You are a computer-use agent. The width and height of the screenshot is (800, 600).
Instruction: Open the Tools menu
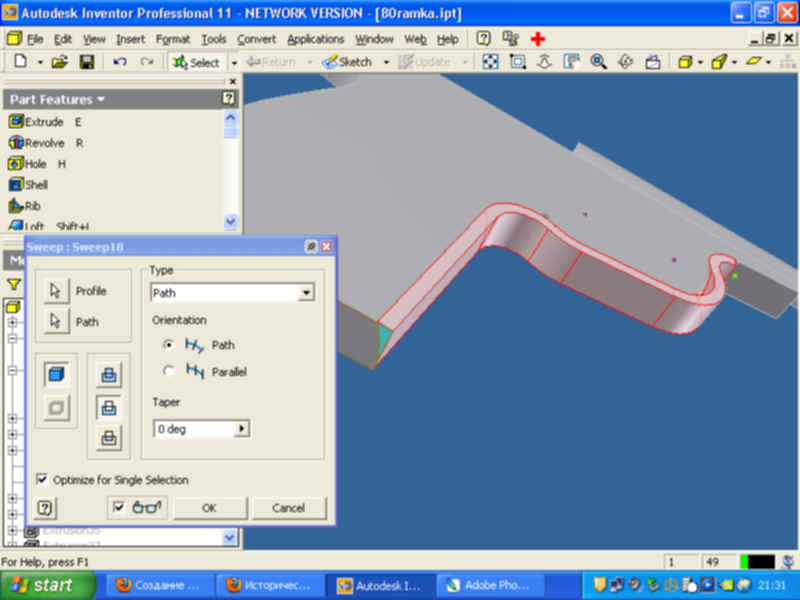coord(213,39)
